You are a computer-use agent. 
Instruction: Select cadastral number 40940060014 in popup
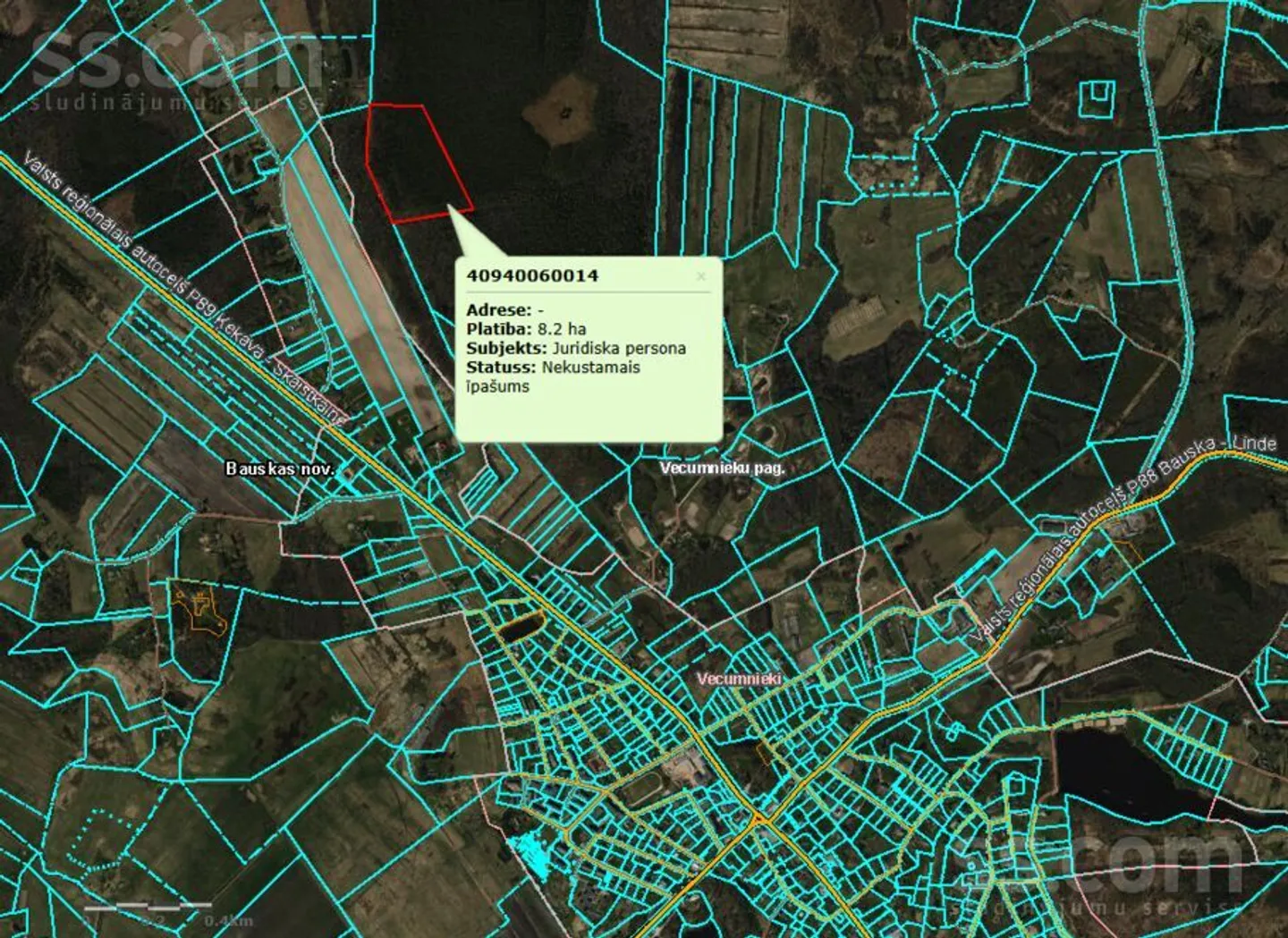click(x=532, y=275)
